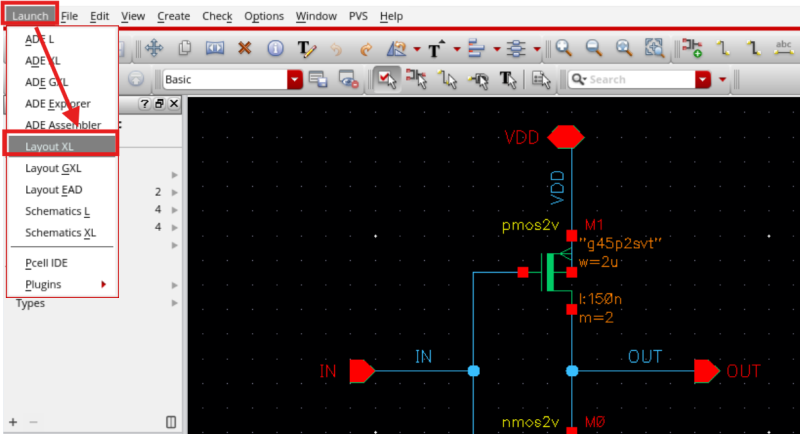Click the Create Instance icon

pos(692,47)
